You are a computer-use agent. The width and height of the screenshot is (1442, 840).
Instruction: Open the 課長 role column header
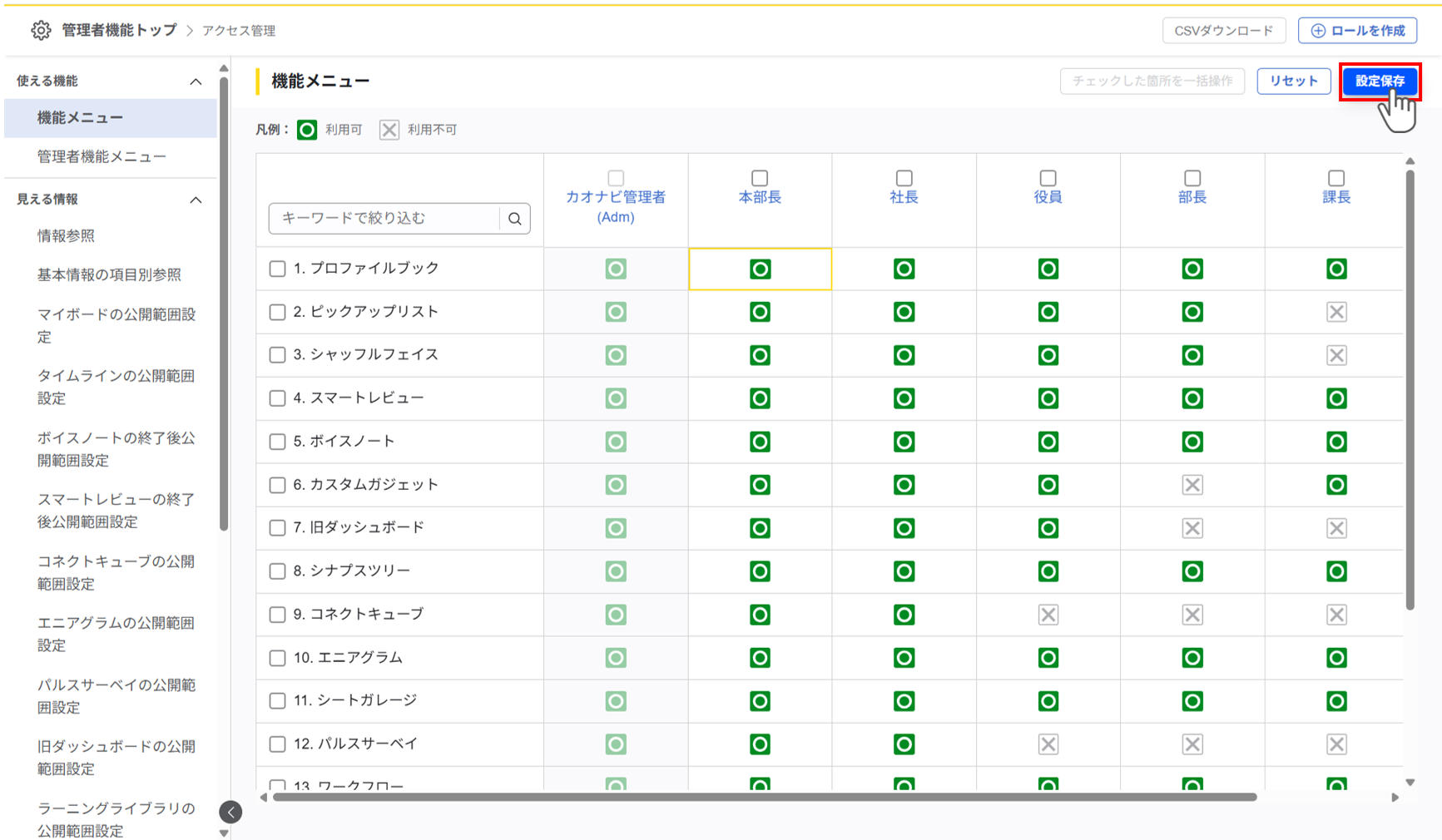[1336, 197]
